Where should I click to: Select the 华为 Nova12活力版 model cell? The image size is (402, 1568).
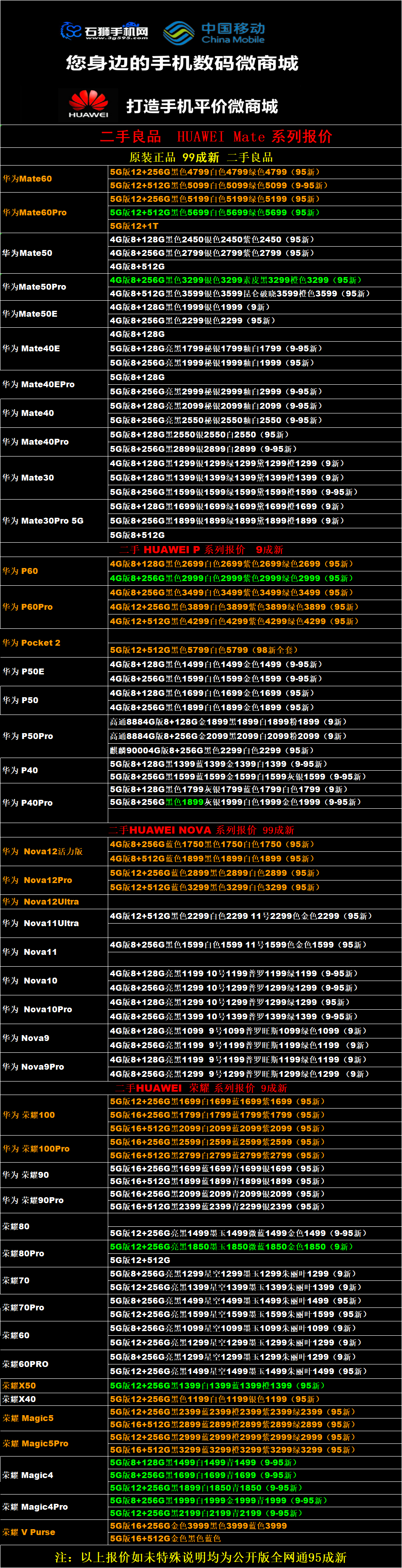click(x=54, y=851)
